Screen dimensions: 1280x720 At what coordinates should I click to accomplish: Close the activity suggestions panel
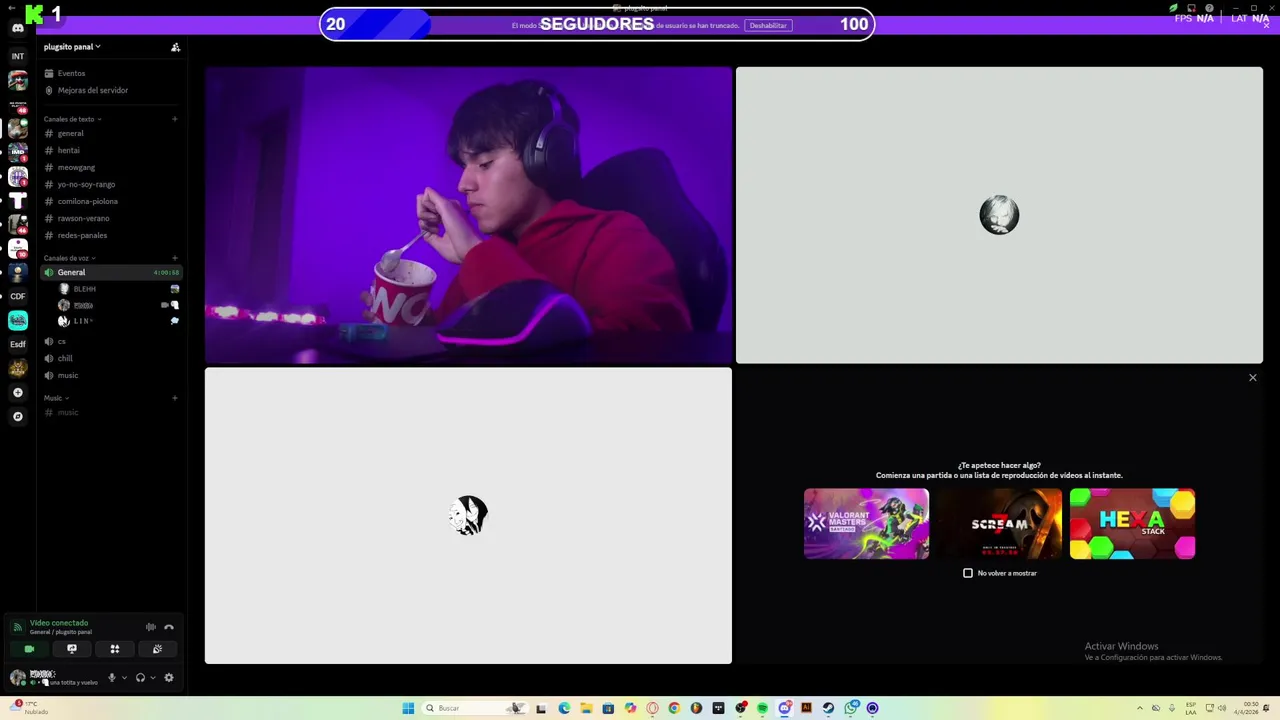pos(1252,378)
